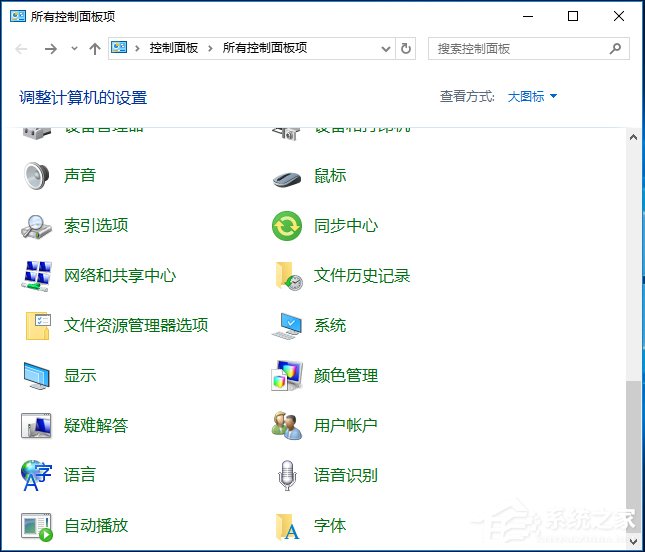This screenshot has height=552, width=645.
Task: Select 控制面板 in the address breadcrumb
Action: [174, 48]
